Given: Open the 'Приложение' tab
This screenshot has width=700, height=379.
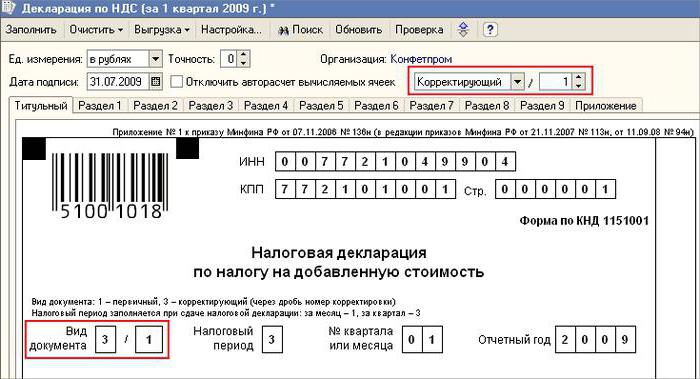Looking at the screenshot, I should (606, 106).
